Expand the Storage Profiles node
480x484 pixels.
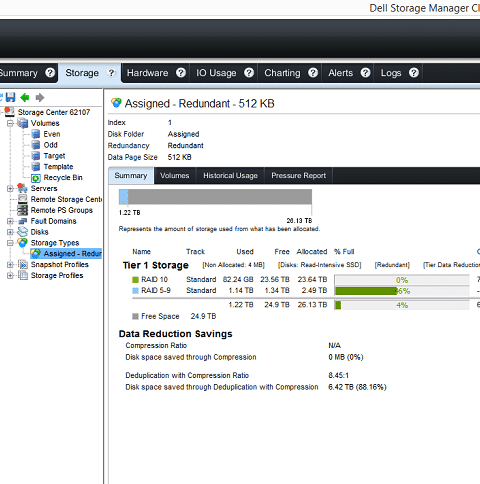pos(10,276)
